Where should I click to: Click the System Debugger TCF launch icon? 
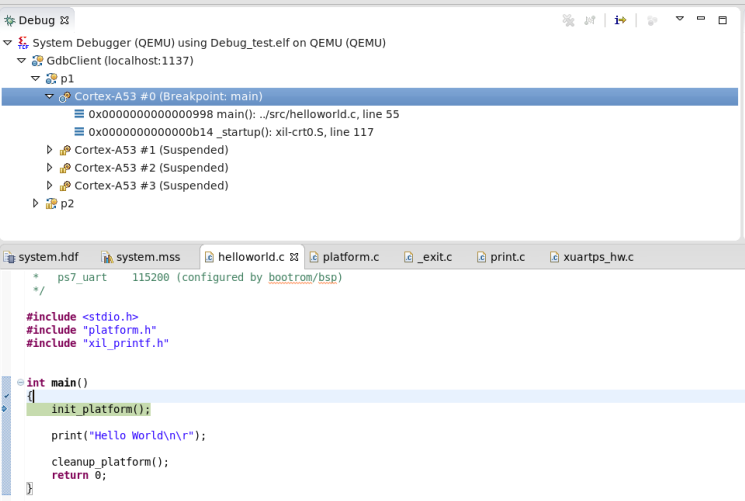pyautogui.click(x=23, y=43)
